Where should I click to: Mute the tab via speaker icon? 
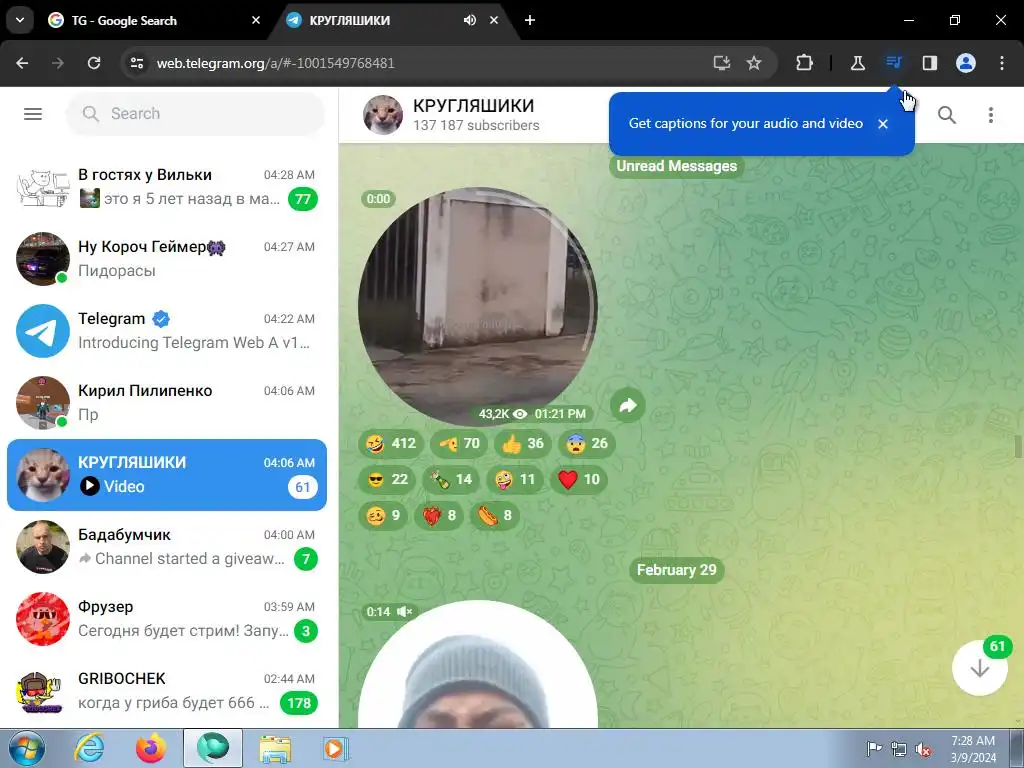(x=470, y=20)
